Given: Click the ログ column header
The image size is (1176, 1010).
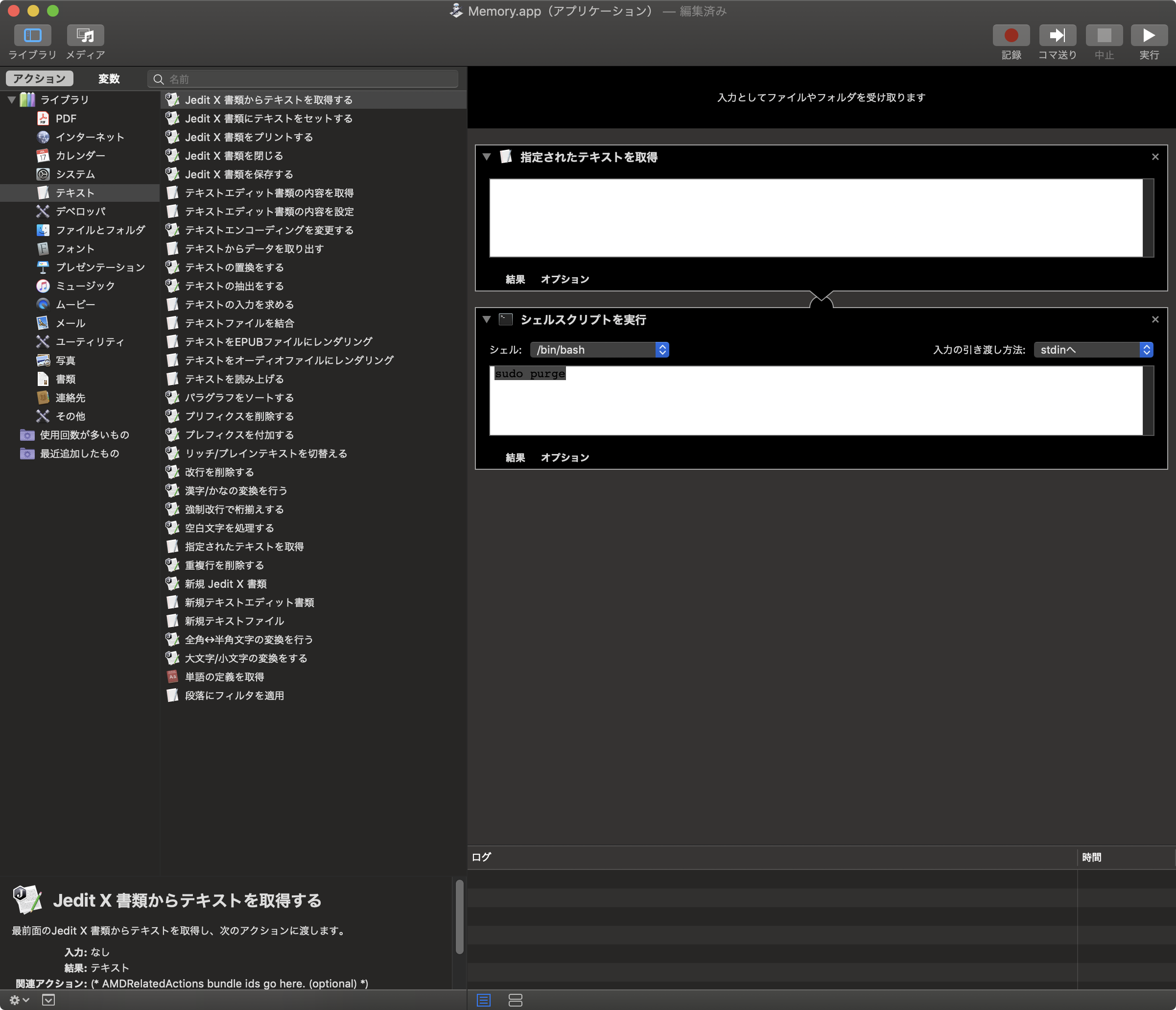Looking at the screenshot, I should (772, 857).
